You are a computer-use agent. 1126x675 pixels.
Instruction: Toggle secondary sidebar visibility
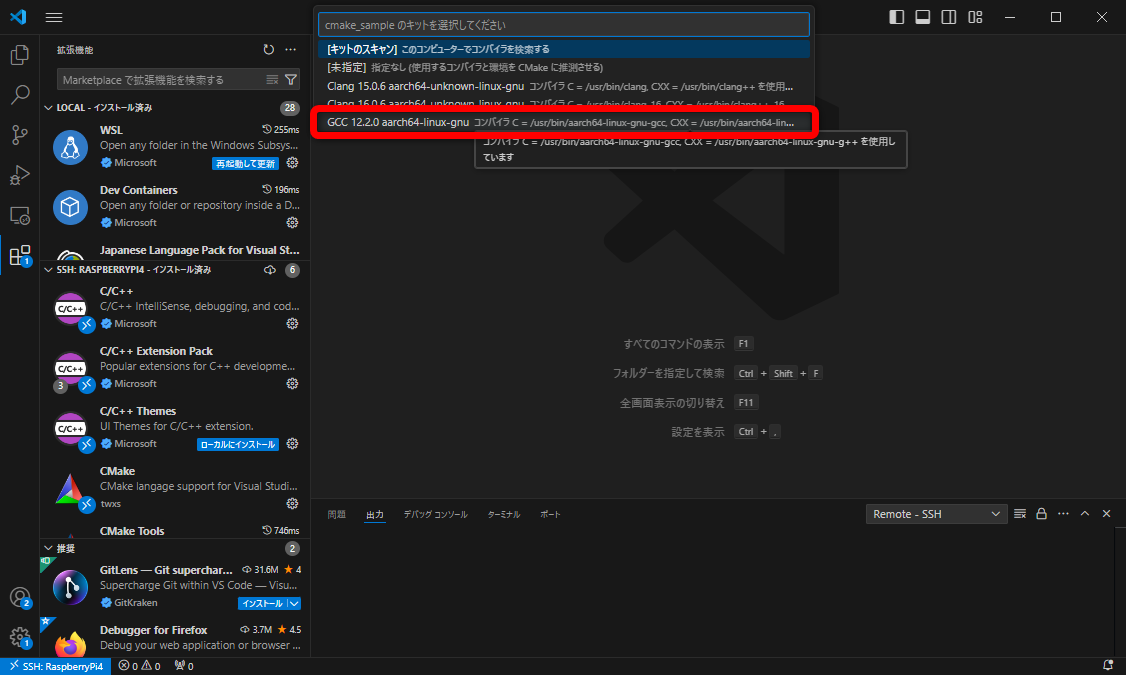coord(948,17)
